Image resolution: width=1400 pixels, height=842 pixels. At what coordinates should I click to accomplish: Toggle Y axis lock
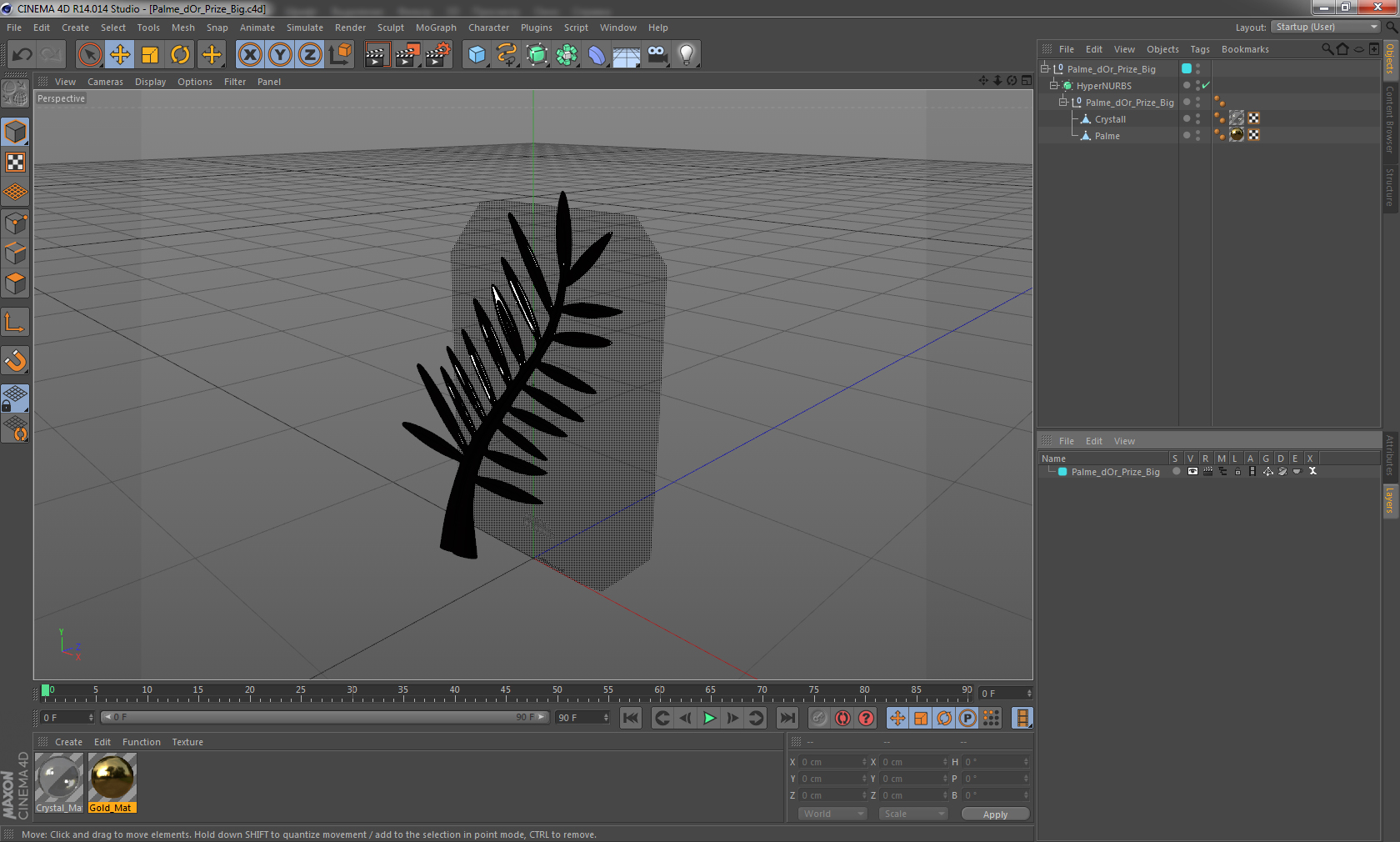[280, 55]
